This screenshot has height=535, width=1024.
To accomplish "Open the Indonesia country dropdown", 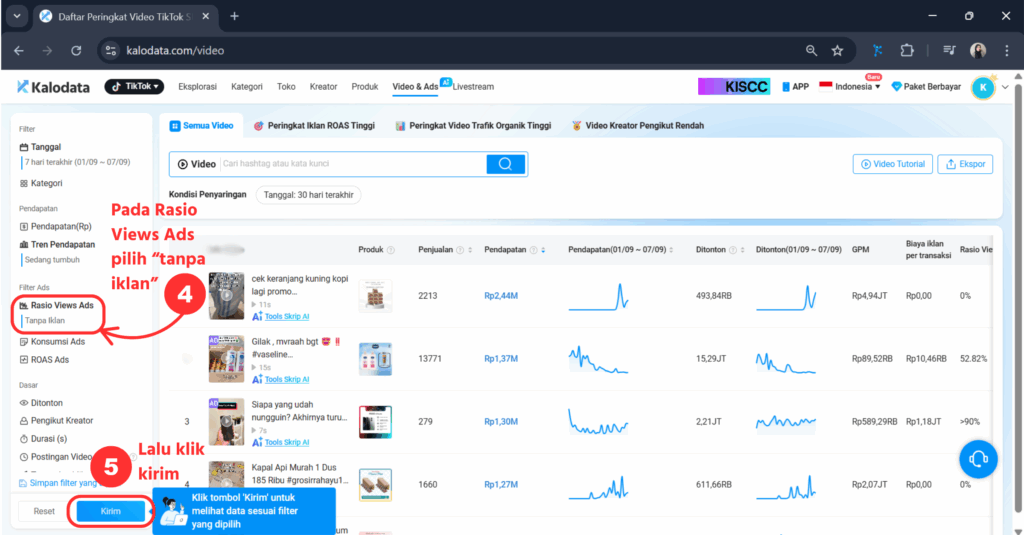I will pyautogui.click(x=850, y=86).
